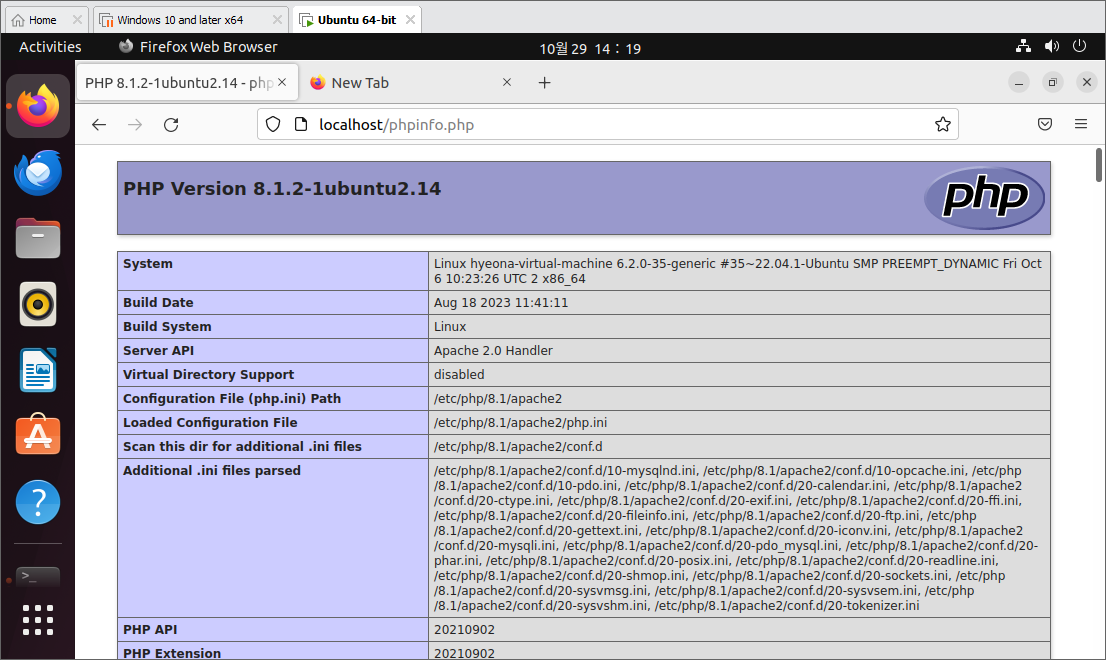Click the Virtual Directory Support disabled value

pos(459,374)
